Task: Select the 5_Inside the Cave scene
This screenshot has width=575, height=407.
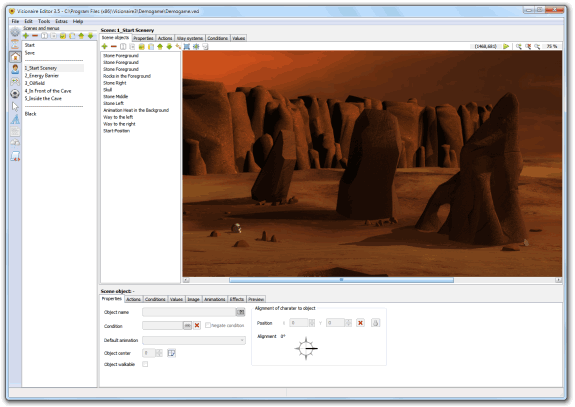Action: point(43,99)
